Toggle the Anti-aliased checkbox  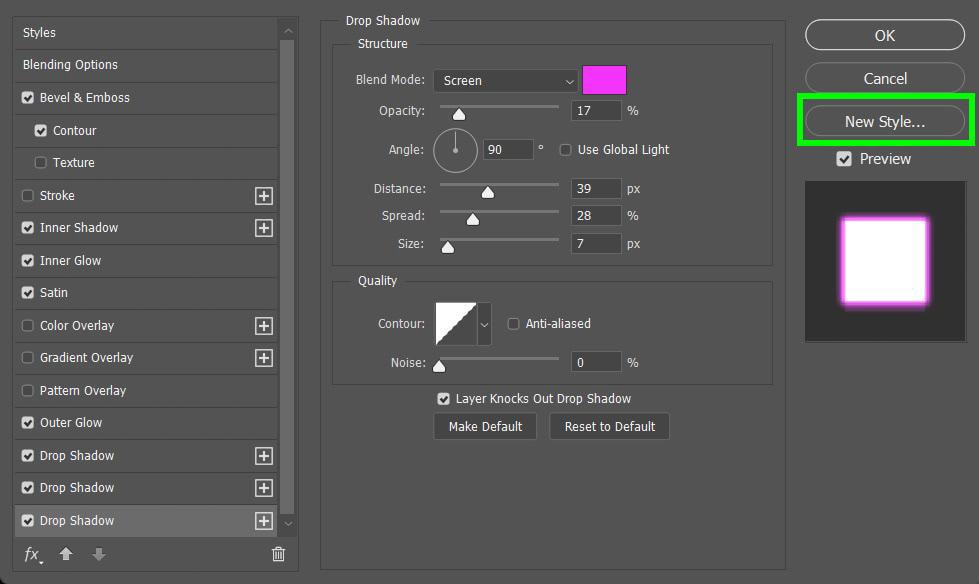(513, 324)
